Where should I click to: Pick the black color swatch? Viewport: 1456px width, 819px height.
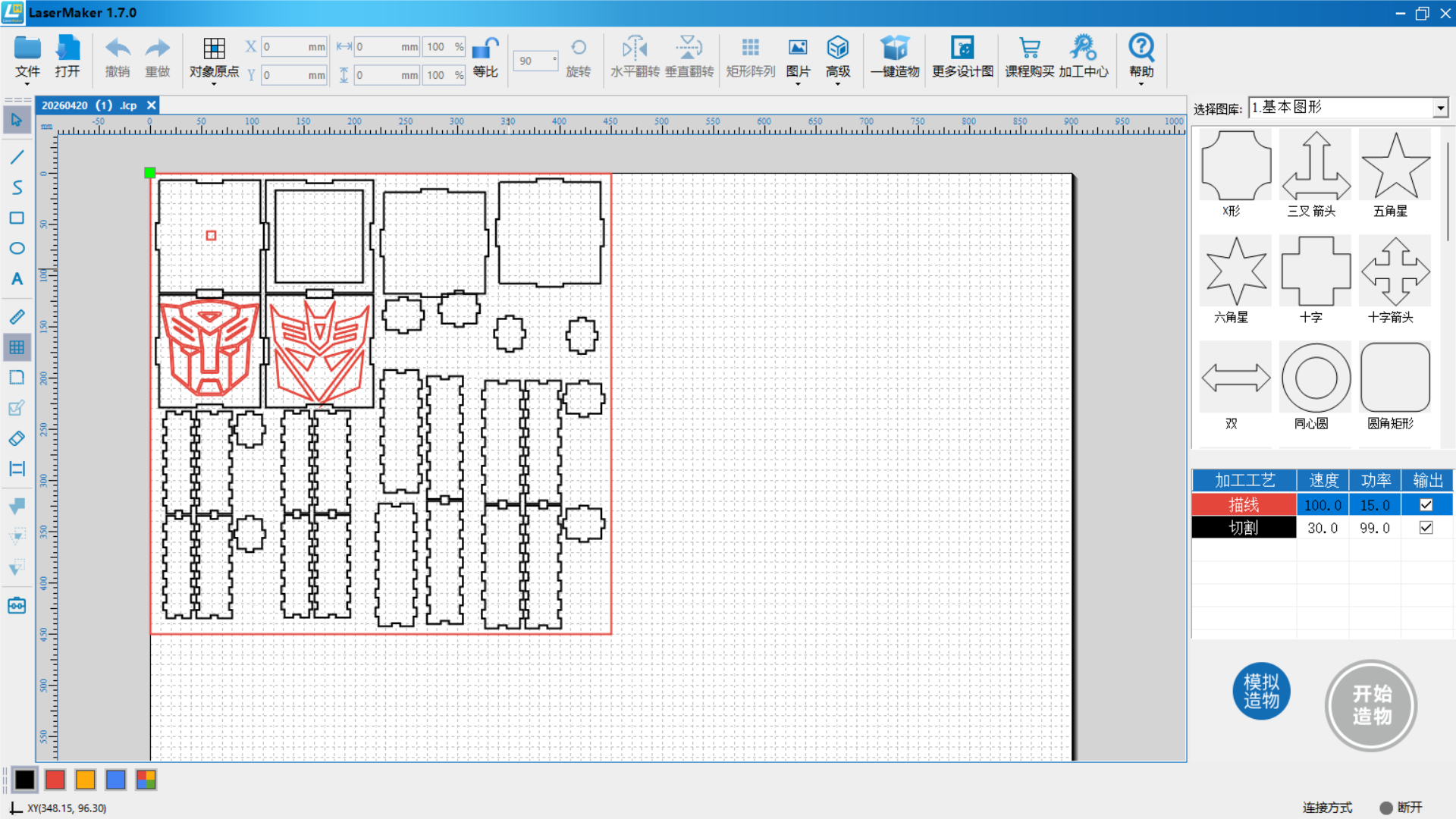click(25, 780)
